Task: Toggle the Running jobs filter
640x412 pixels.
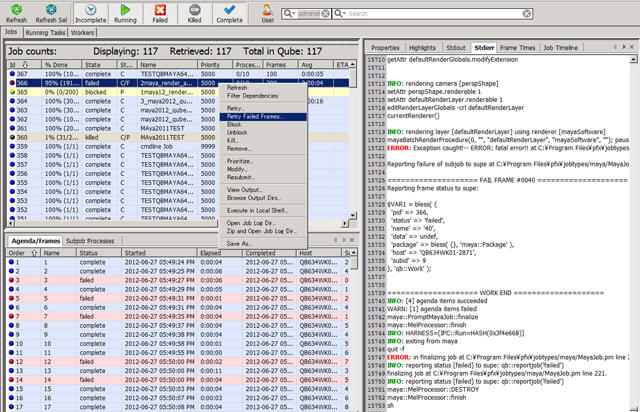Action: (125, 13)
